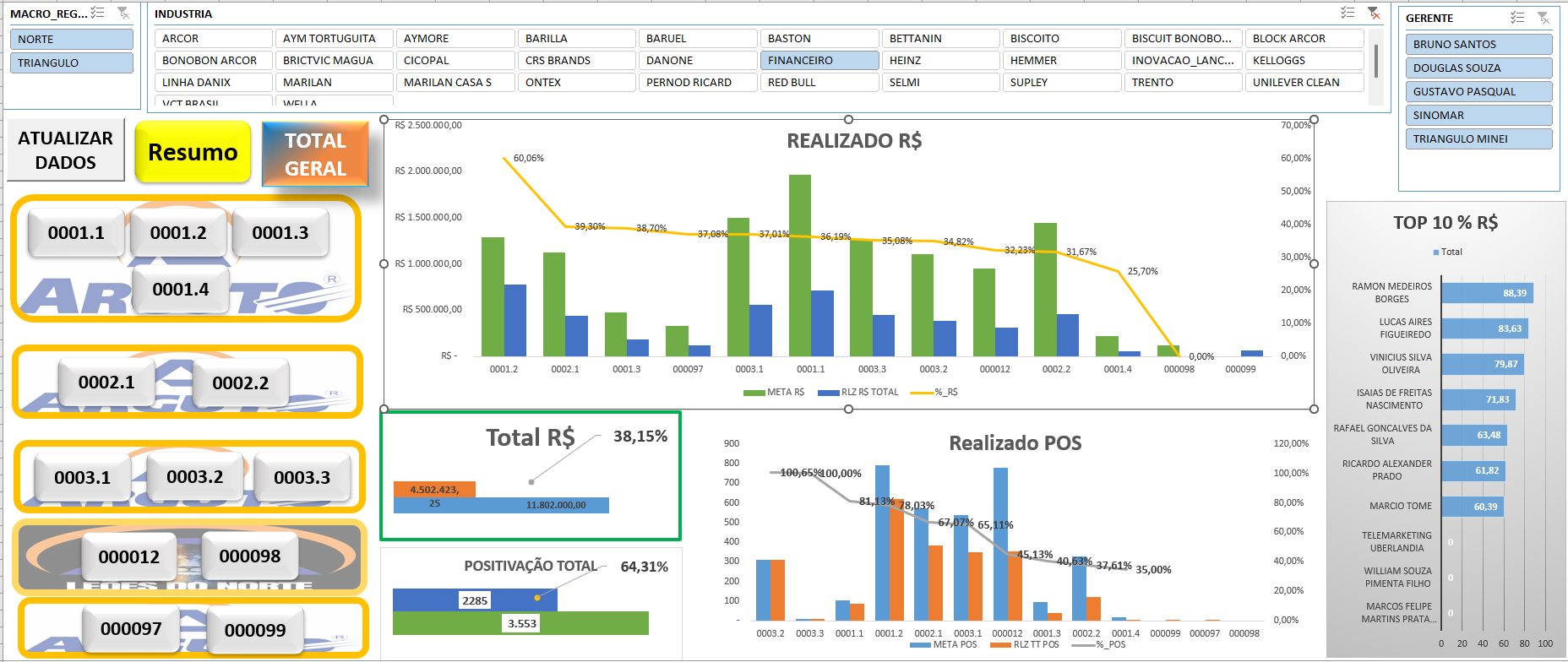Clear filter on MACRO_REG slicer
The image size is (1568, 662).
tap(123, 13)
